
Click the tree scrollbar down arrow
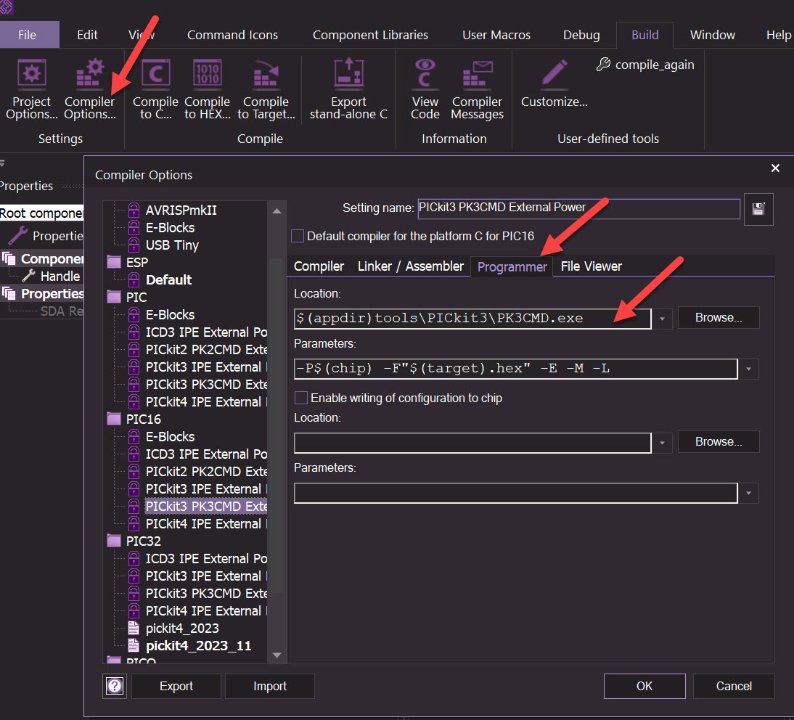pyautogui.click(x=277, y=655)
